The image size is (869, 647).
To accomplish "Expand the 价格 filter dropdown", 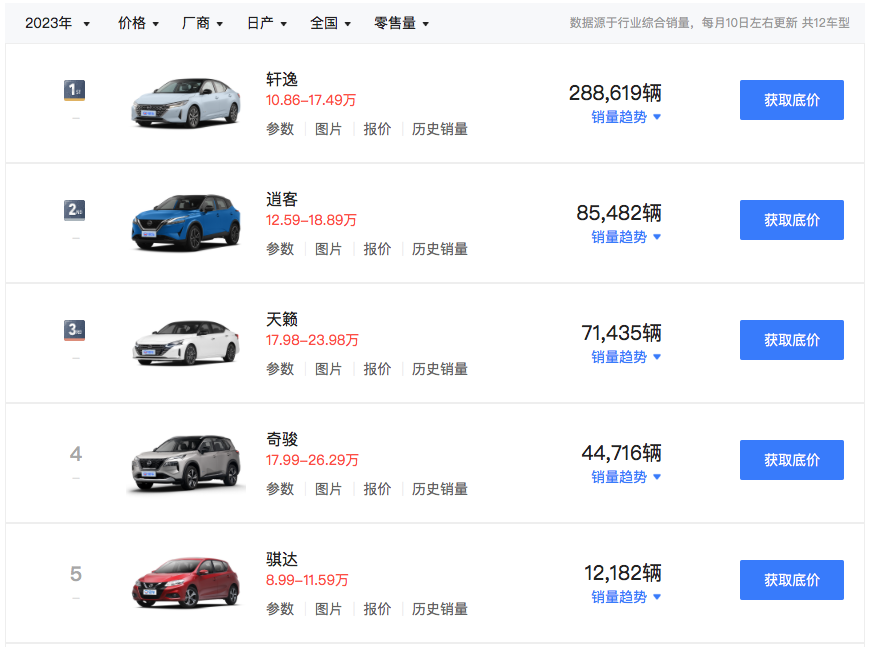I will coord(138,23).
